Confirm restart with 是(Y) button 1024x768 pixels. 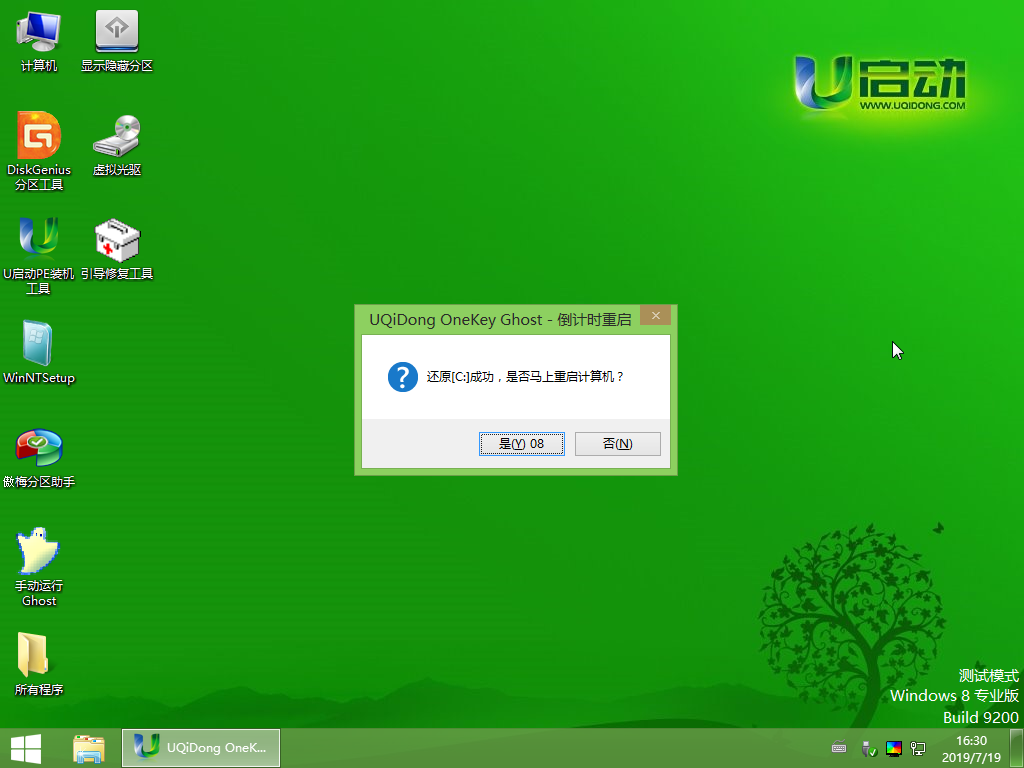tap(522, 444)
